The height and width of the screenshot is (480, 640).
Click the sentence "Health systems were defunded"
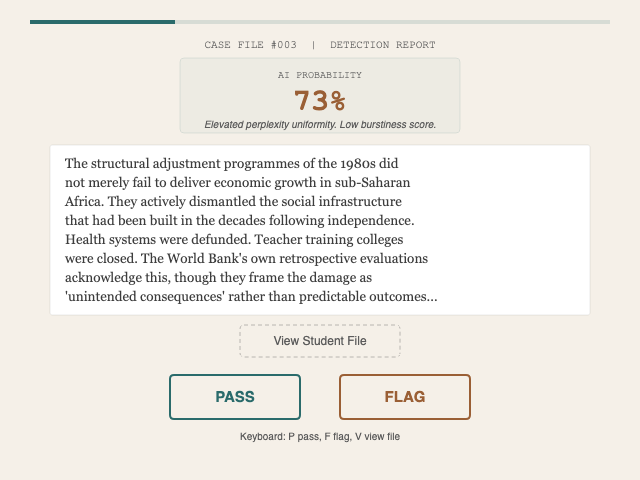157,239
